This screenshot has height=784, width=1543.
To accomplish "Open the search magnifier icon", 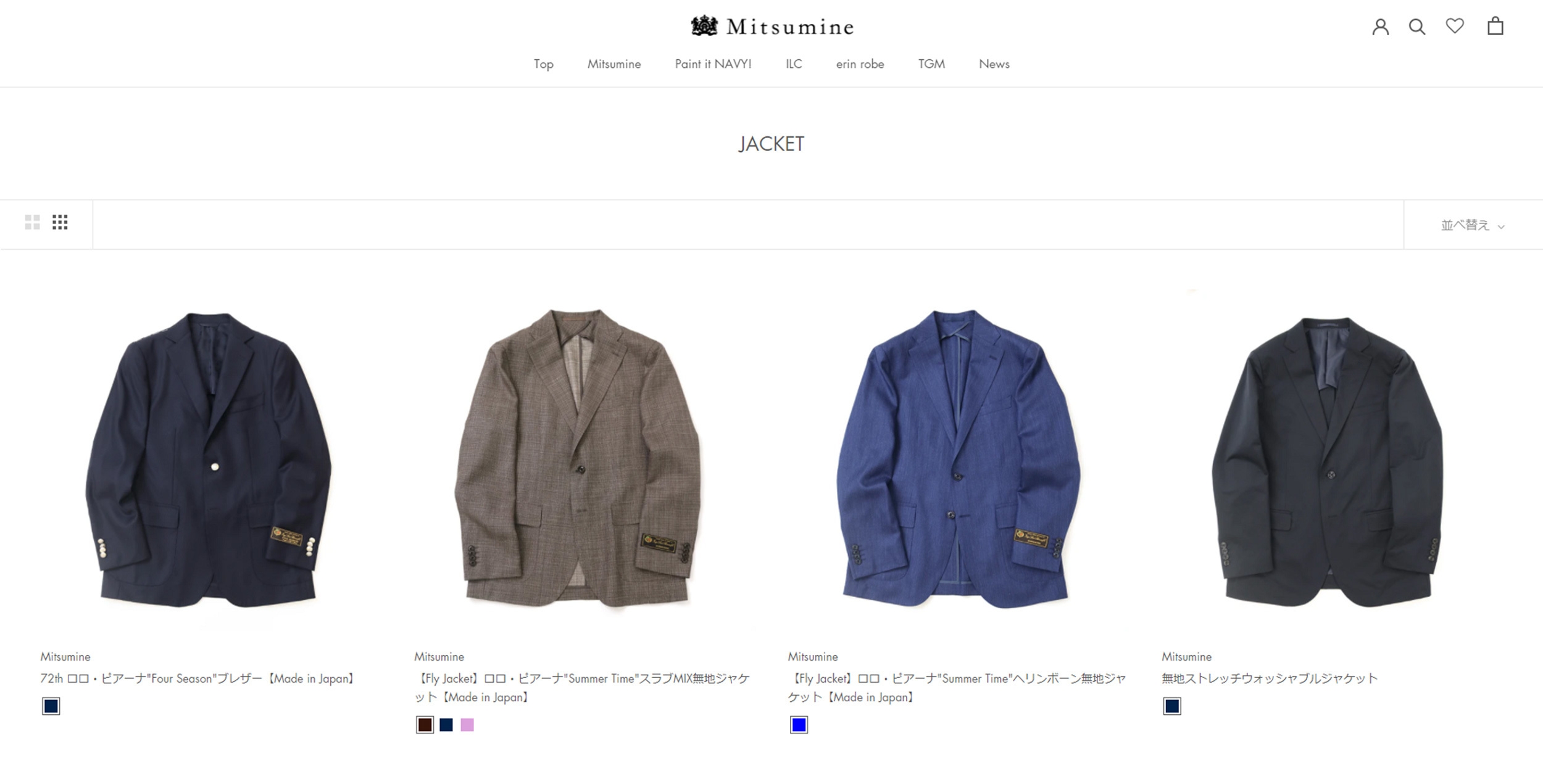I will pos(1417,27).
